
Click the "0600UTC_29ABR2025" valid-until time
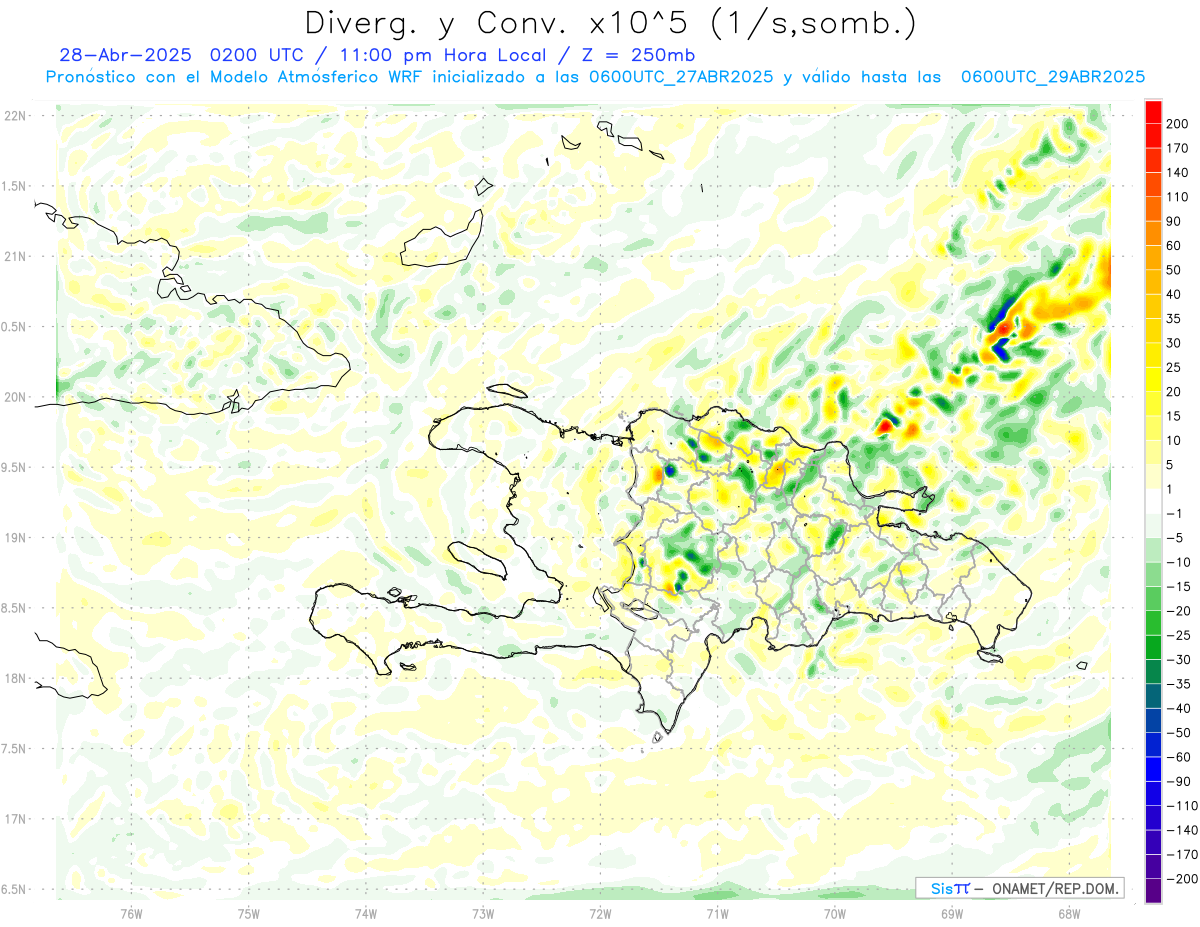pyautogui.click(x=1052, y=77)
